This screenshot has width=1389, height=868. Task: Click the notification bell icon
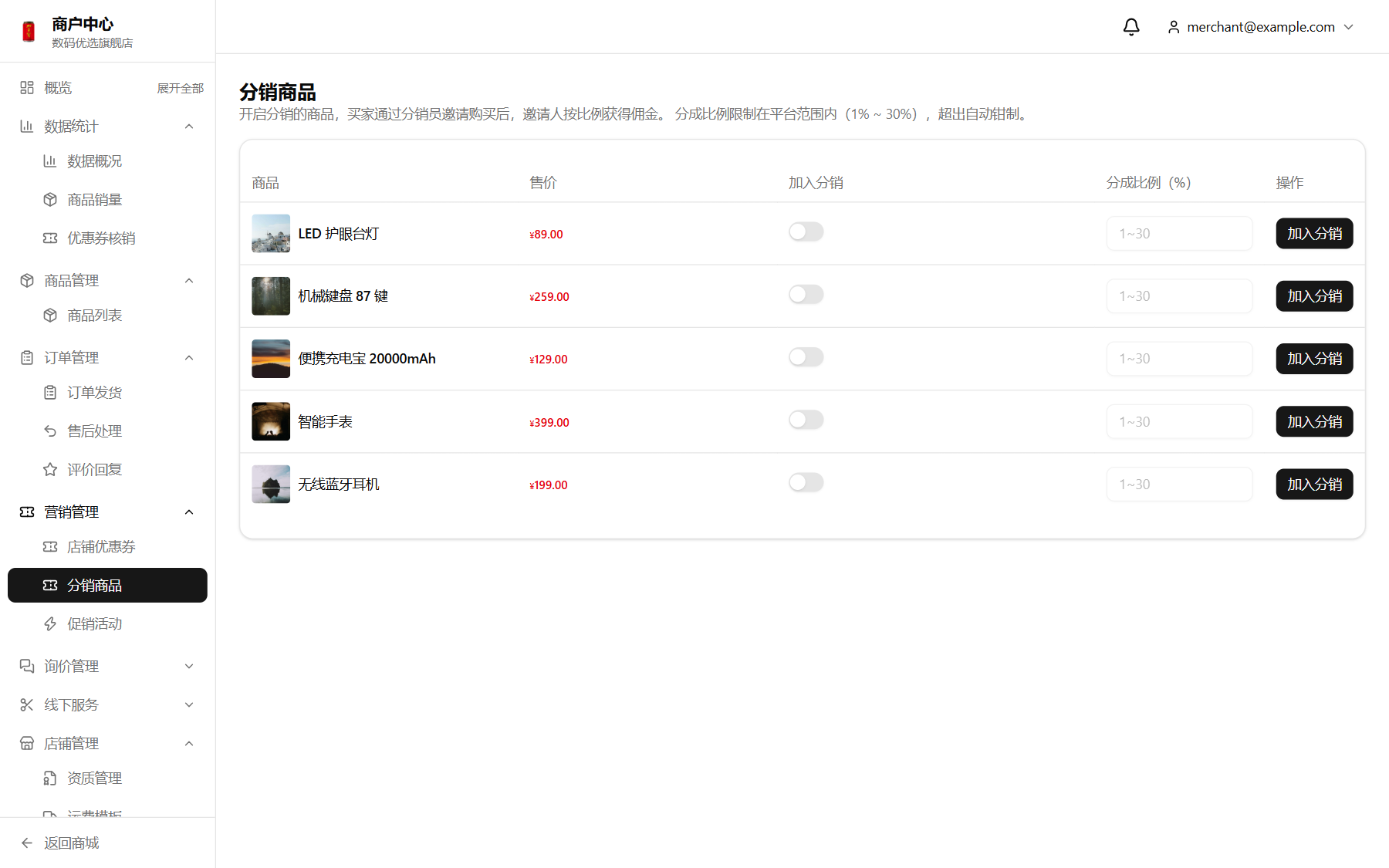(x=1131, y=27)
